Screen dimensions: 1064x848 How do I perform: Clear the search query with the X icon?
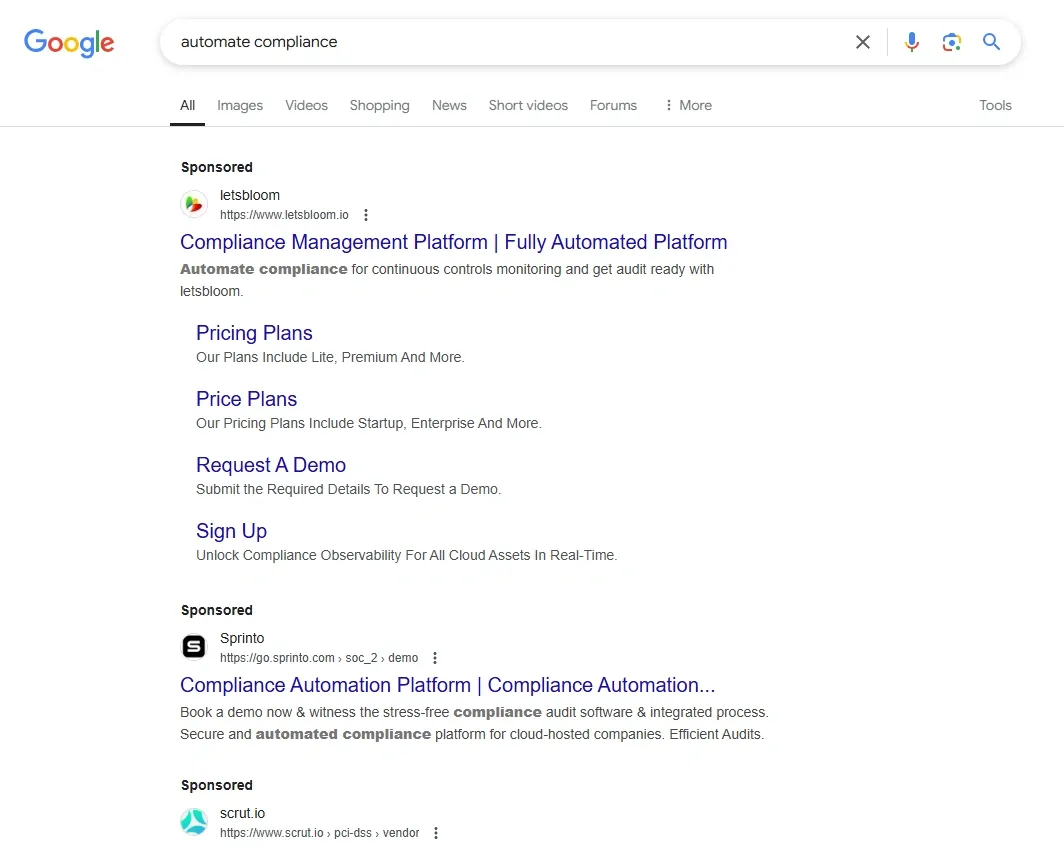click(862, 42)
